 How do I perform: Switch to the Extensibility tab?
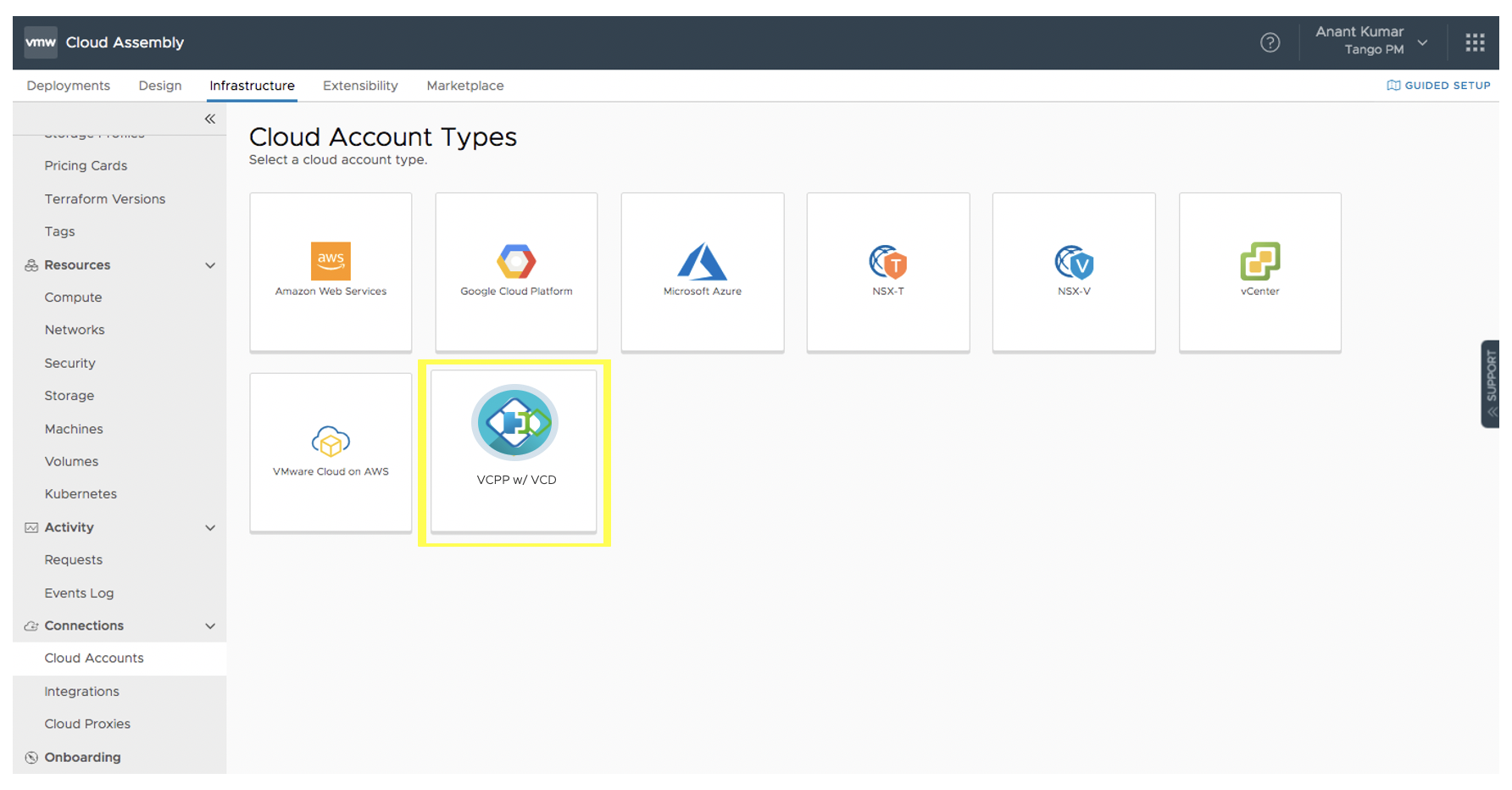click(x=360, y=86)
